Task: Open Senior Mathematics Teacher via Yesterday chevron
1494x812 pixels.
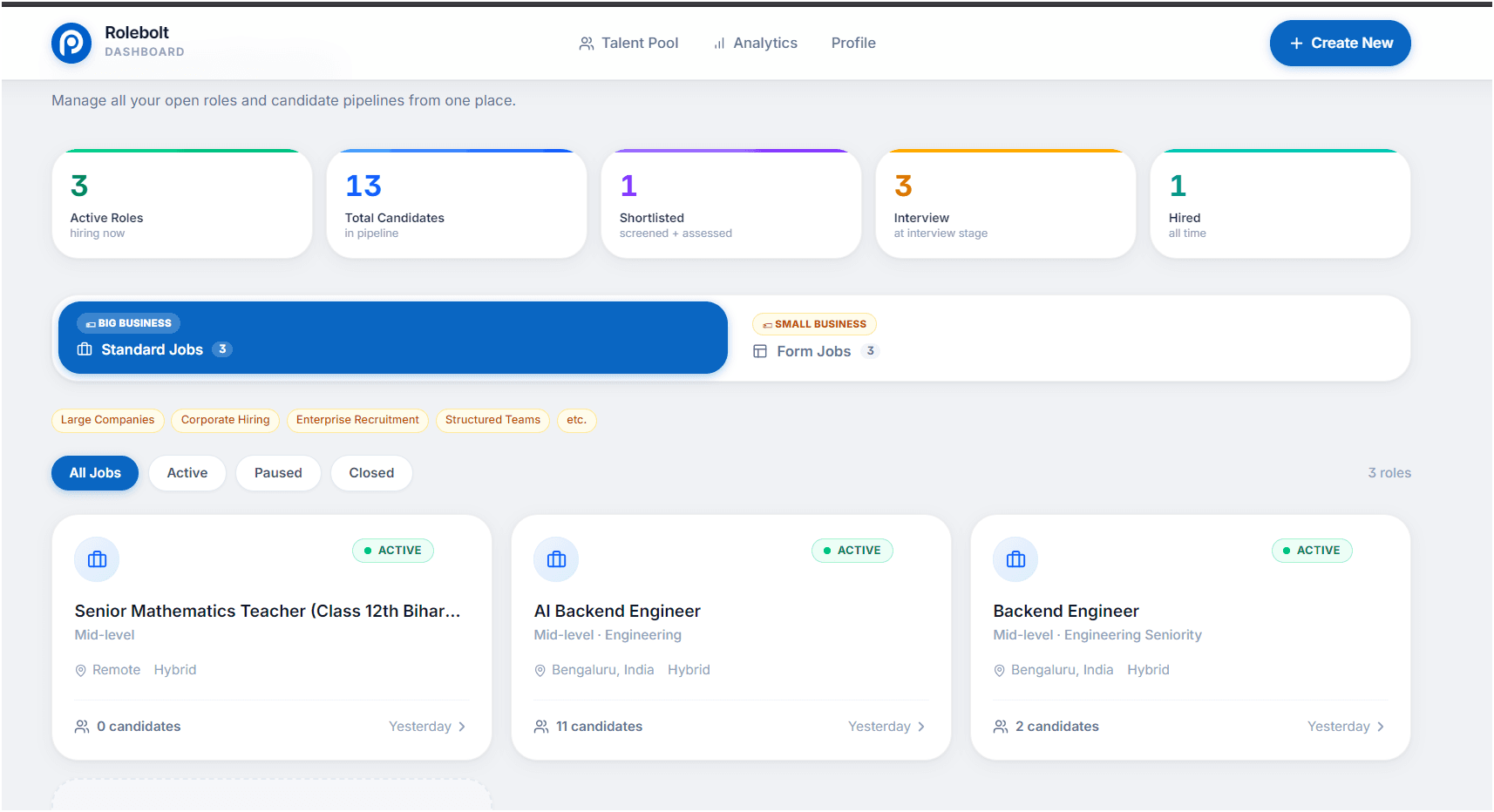Action: [462, 727]
